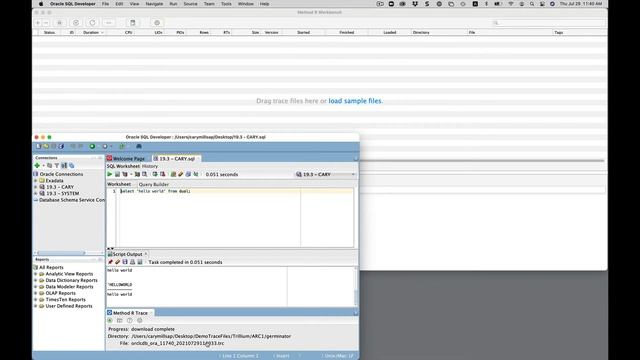Image resolution: width=640 pixels, height=360 pixels.
Task: Select the Script Output tab
Action: tap(127, 254)
